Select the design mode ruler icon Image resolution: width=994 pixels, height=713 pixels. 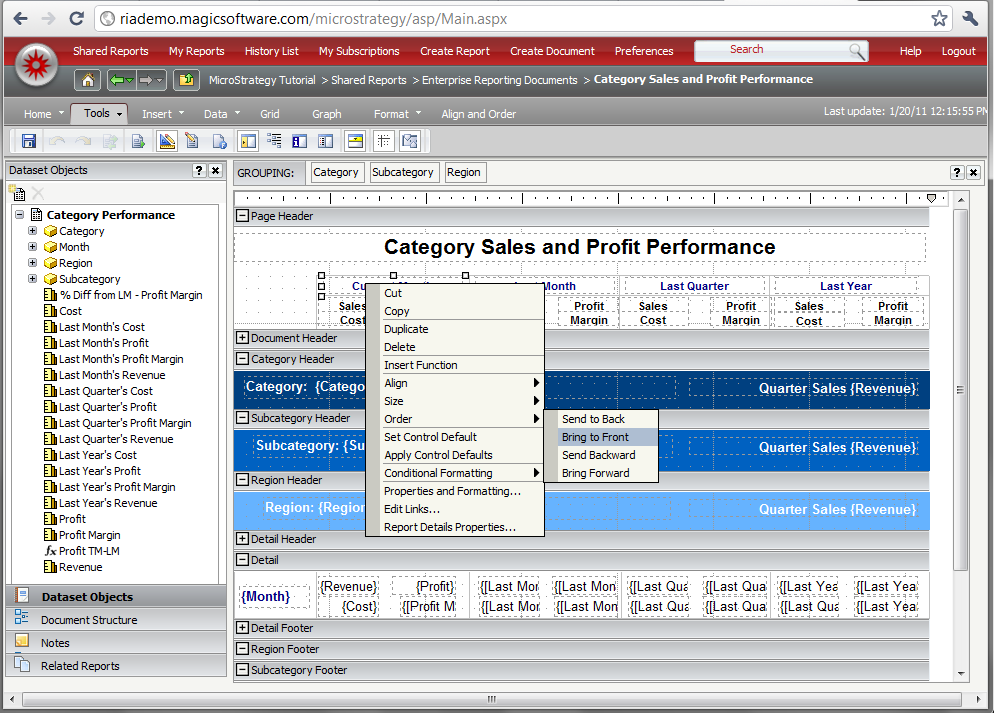tap(166, 141)
